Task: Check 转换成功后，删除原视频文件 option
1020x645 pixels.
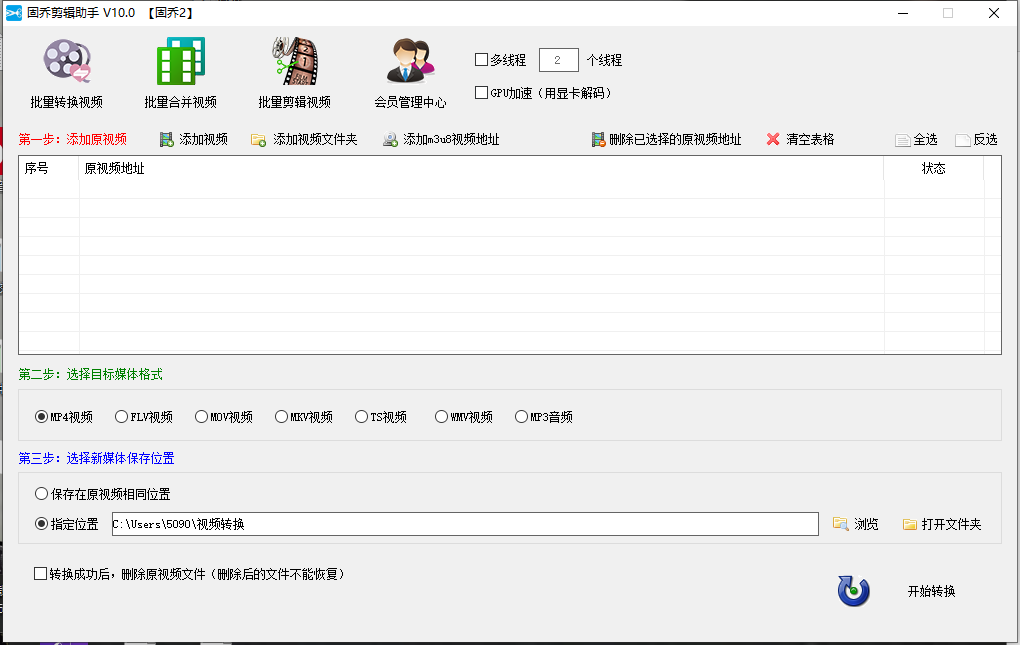Action: [x=40, y=574]
